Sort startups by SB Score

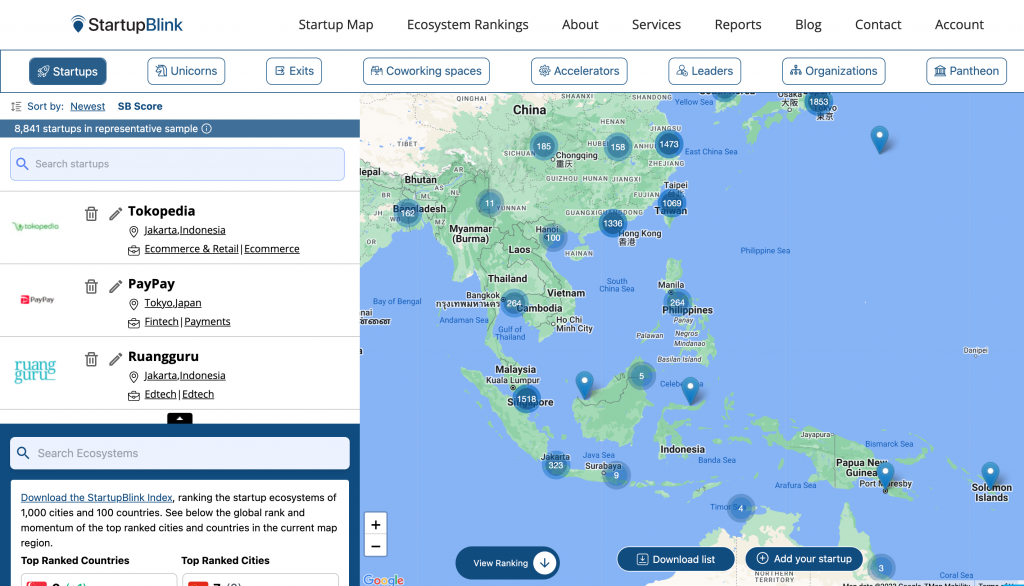point(140,106)
